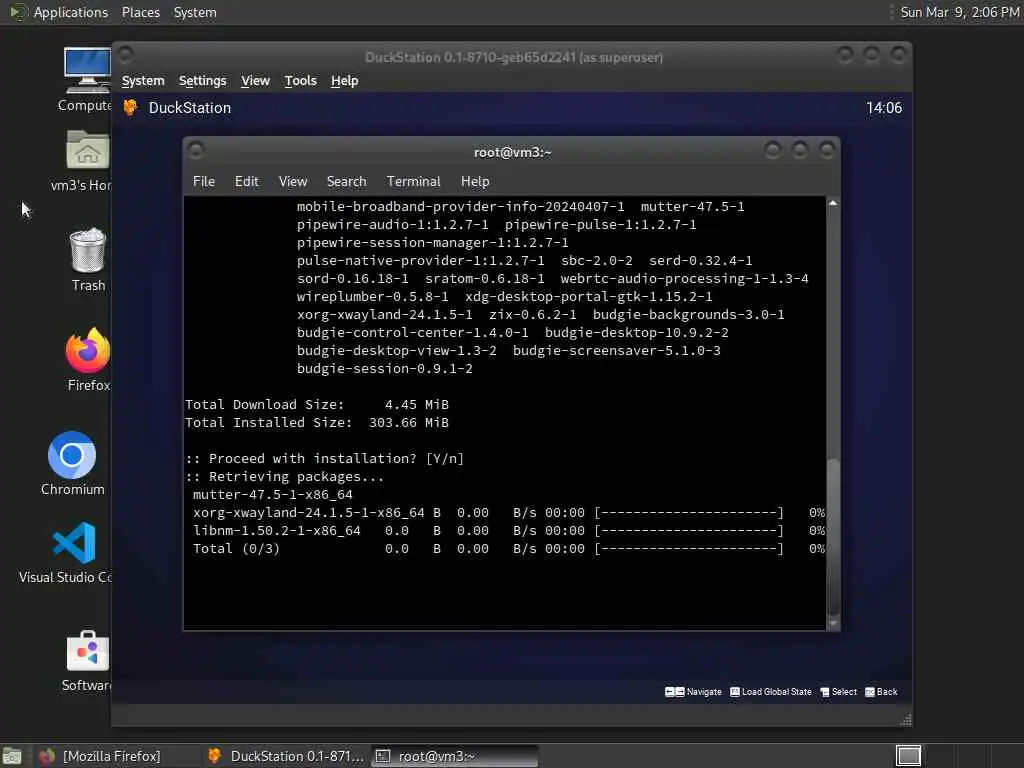The width and height of the screenshot is (1024, 768).
Task: Click the root@vm3:~ terminal title bar
Action: (512, 152)
